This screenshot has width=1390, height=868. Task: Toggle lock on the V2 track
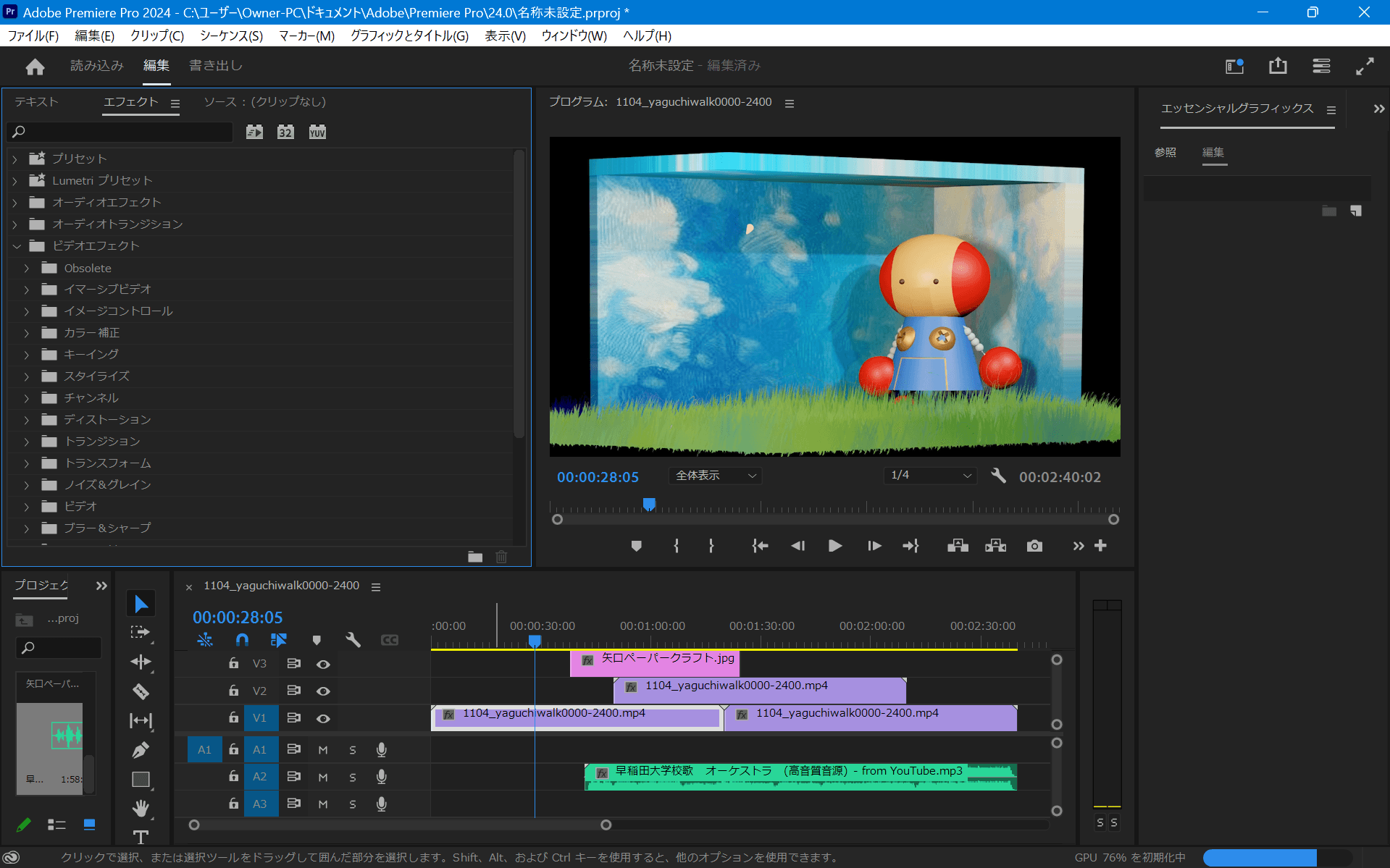pyautogui.click(x=233, y=691)
